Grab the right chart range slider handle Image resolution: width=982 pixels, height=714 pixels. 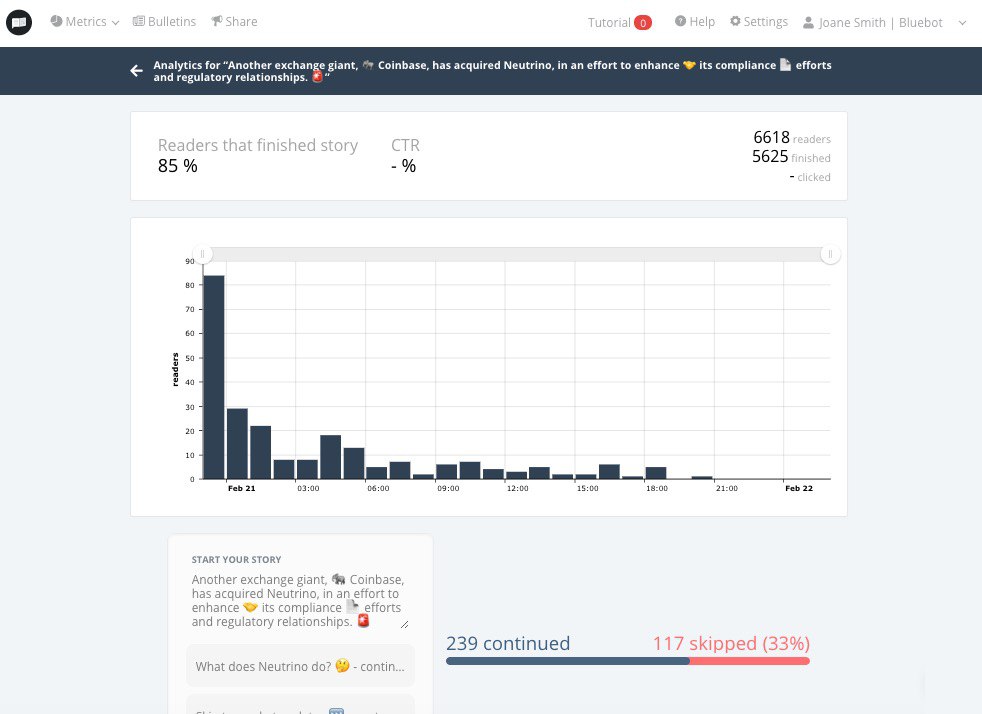(x=830, y=254)
